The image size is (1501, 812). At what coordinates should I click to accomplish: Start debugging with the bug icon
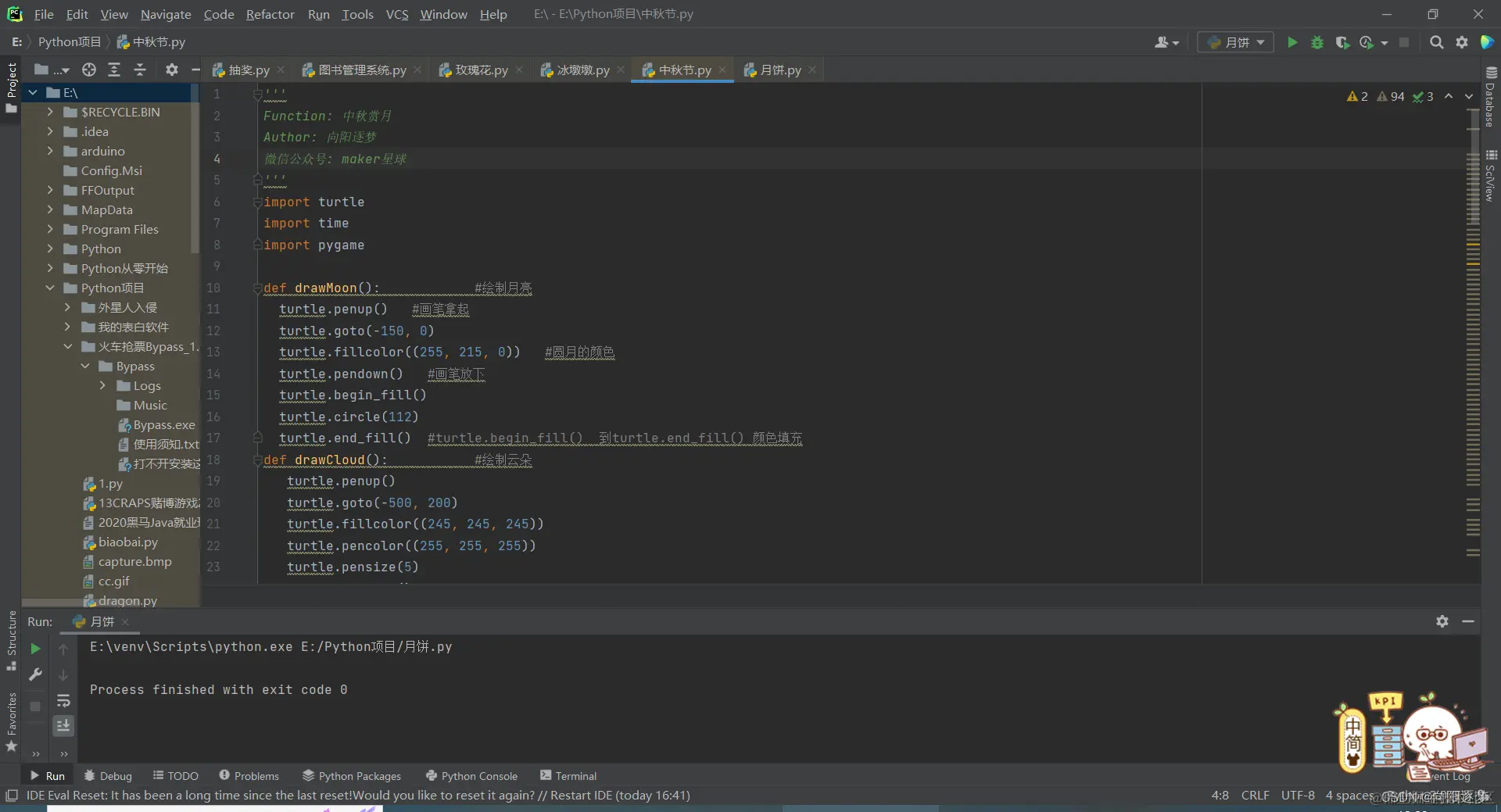click(1317, 42)
